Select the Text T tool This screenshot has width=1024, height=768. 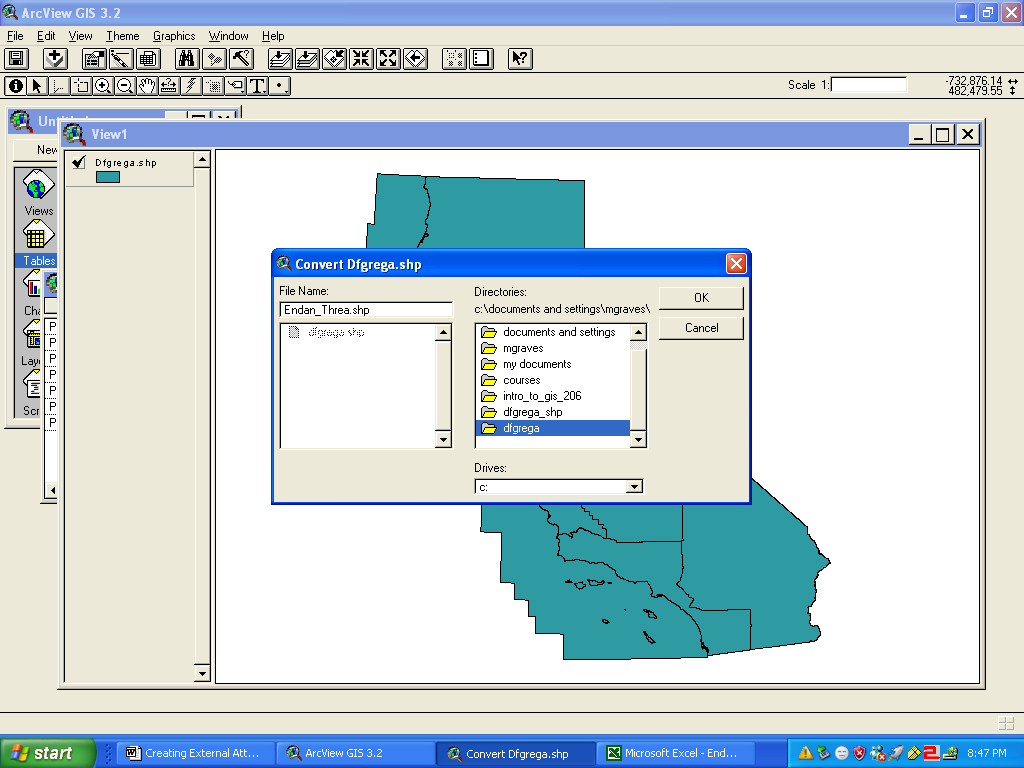pos(257,86)
